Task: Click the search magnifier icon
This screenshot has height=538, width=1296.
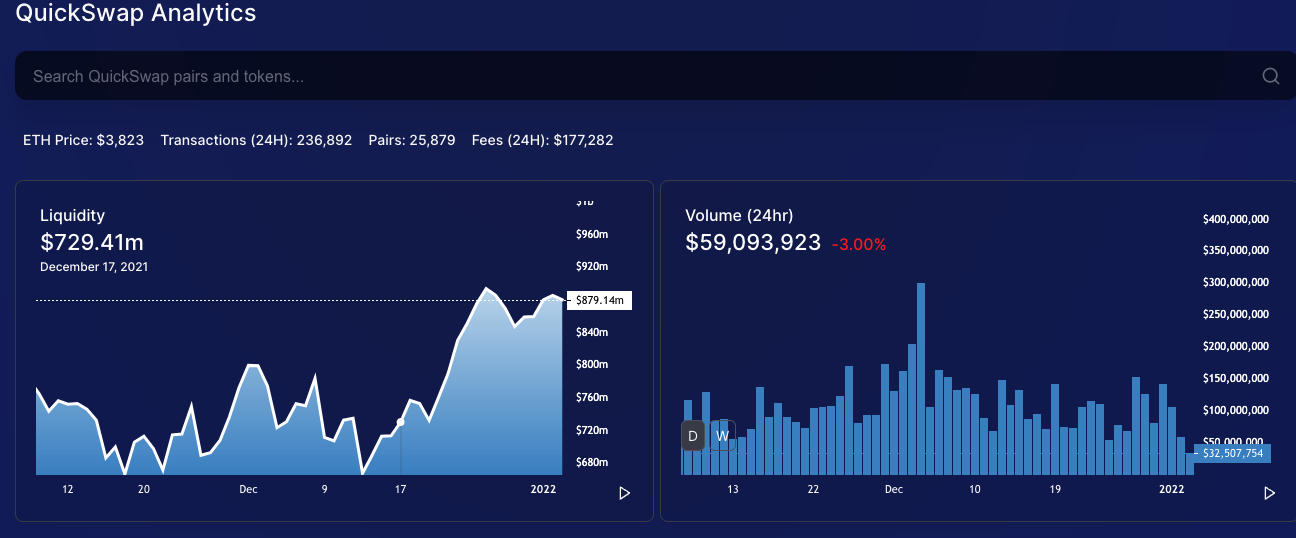Action: coord(1271,76)
